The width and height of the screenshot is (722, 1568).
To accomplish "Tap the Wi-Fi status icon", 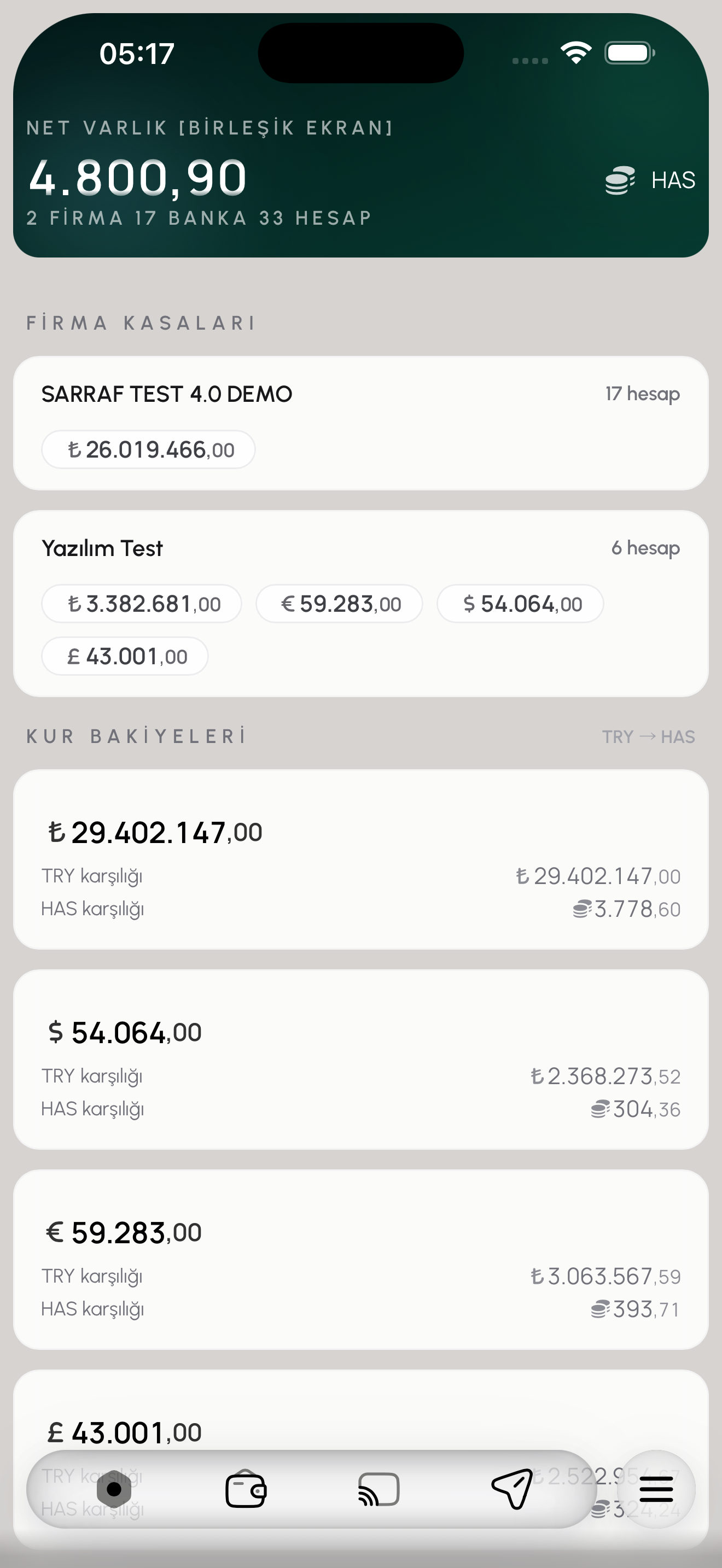I will [x=576, y=53].
